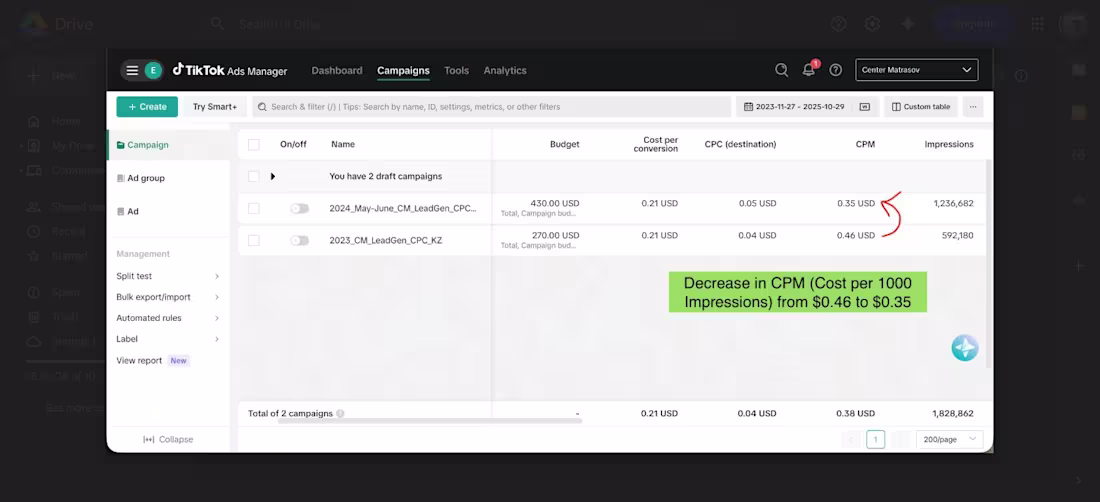Image resolution: width=1100 pixels, height=502 pixels.
Task: Click Gemini sparkle icon in Drive window
Action: [x=908, y=24]
